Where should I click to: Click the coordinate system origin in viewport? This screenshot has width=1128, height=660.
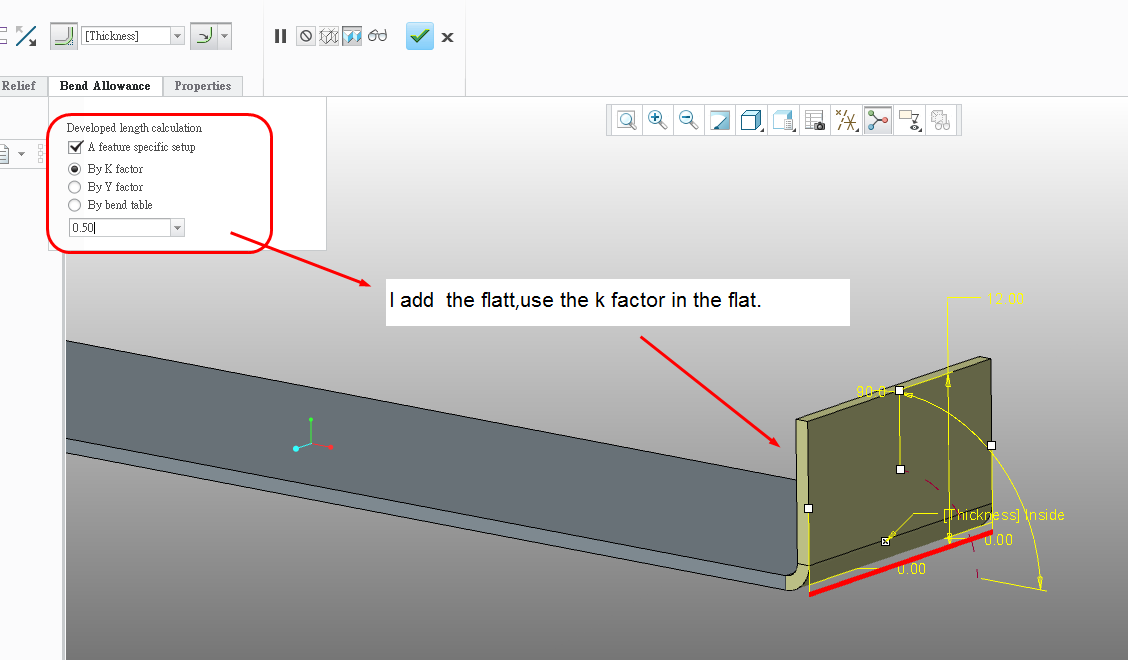pos(311,445)
